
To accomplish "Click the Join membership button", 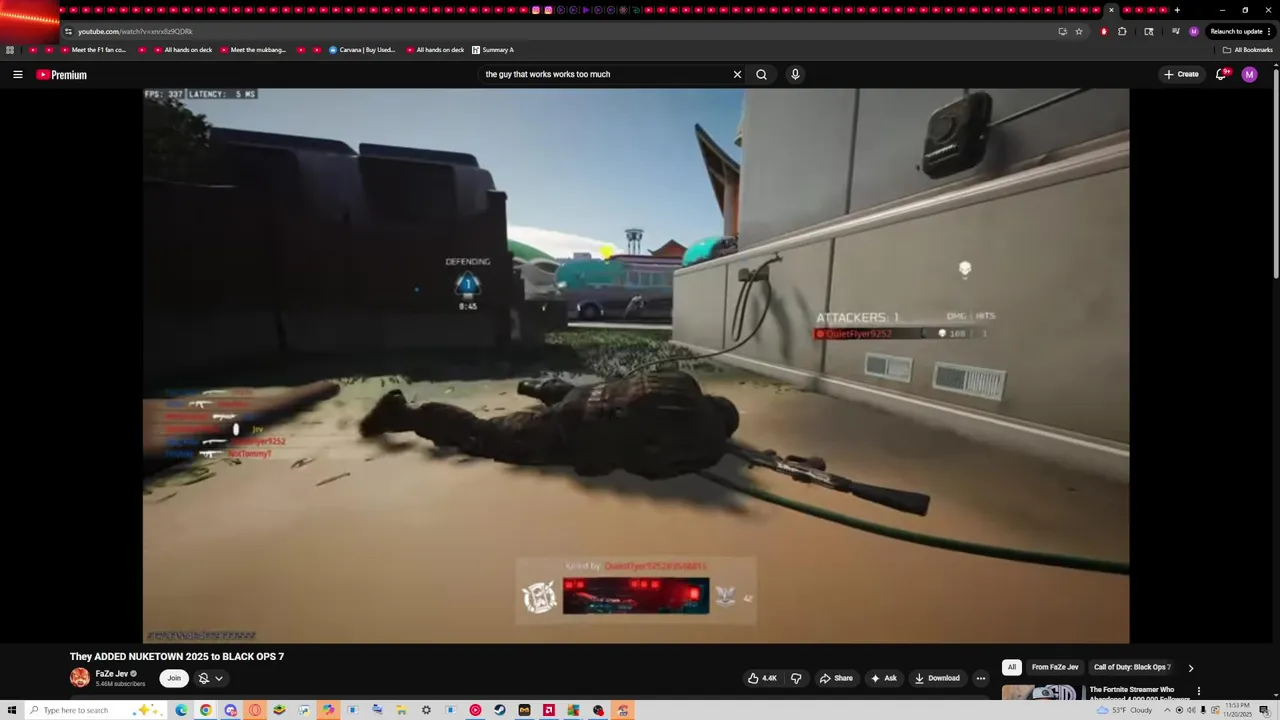I will pyautogui.click(x=174, y=678).
